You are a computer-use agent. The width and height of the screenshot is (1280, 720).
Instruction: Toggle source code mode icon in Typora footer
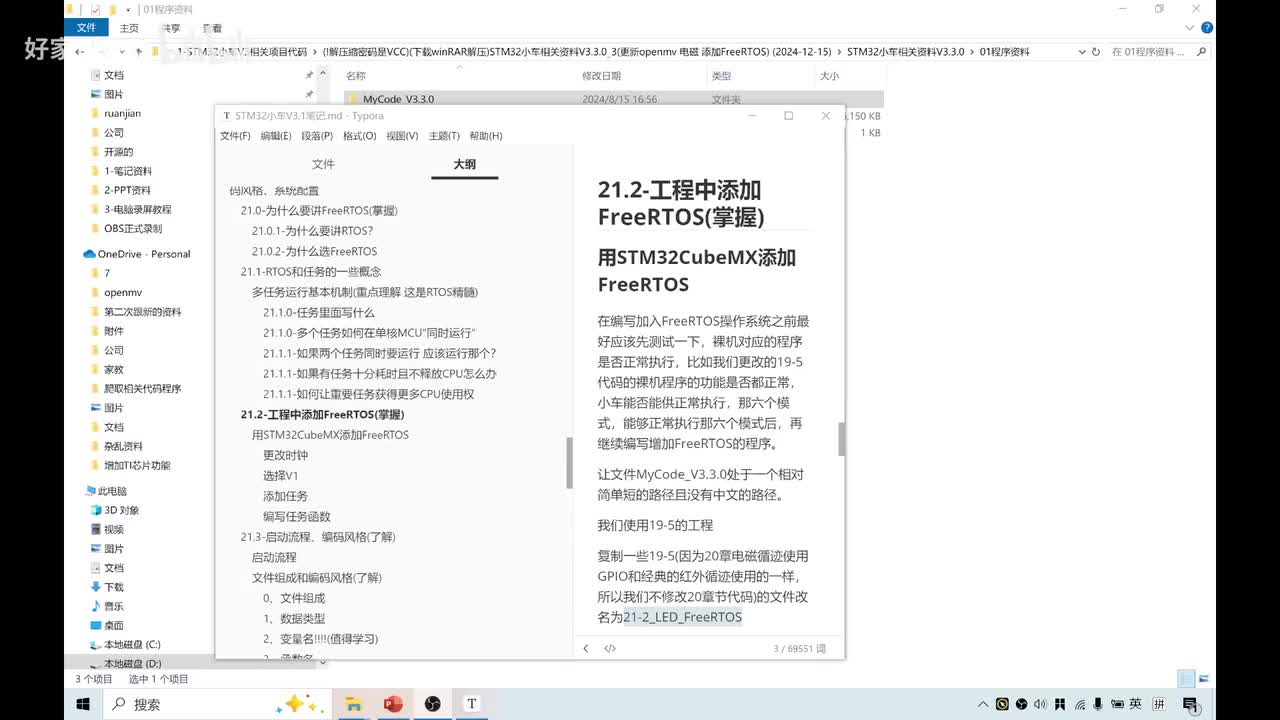click(610, 648)
